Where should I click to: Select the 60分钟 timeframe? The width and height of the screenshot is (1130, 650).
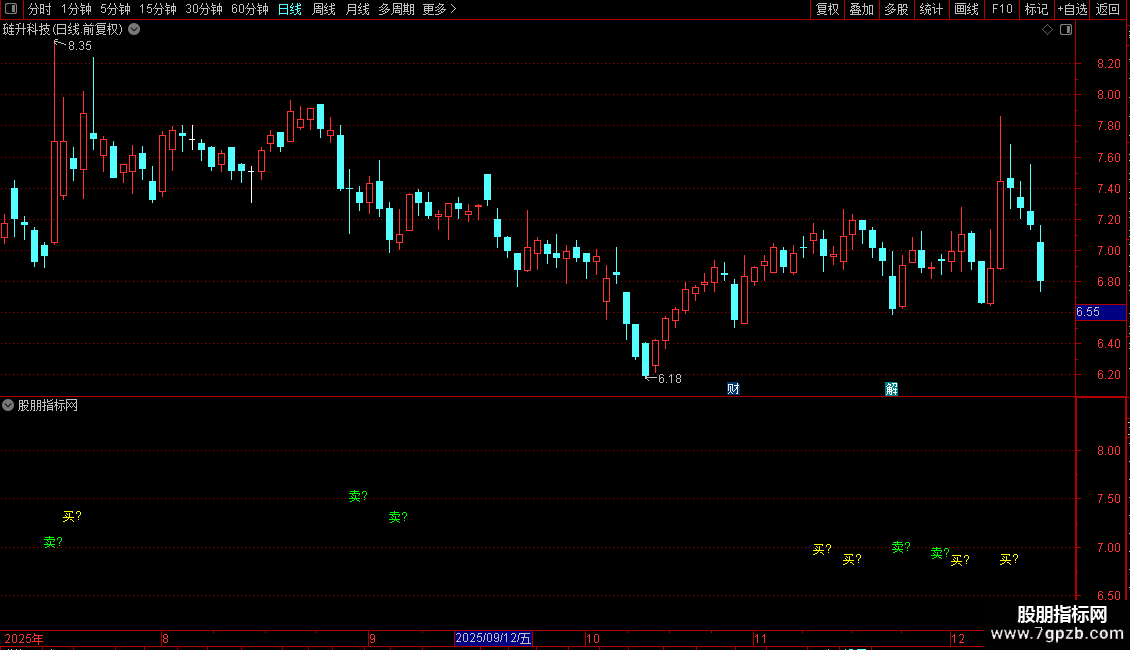[x=250, y=9]
